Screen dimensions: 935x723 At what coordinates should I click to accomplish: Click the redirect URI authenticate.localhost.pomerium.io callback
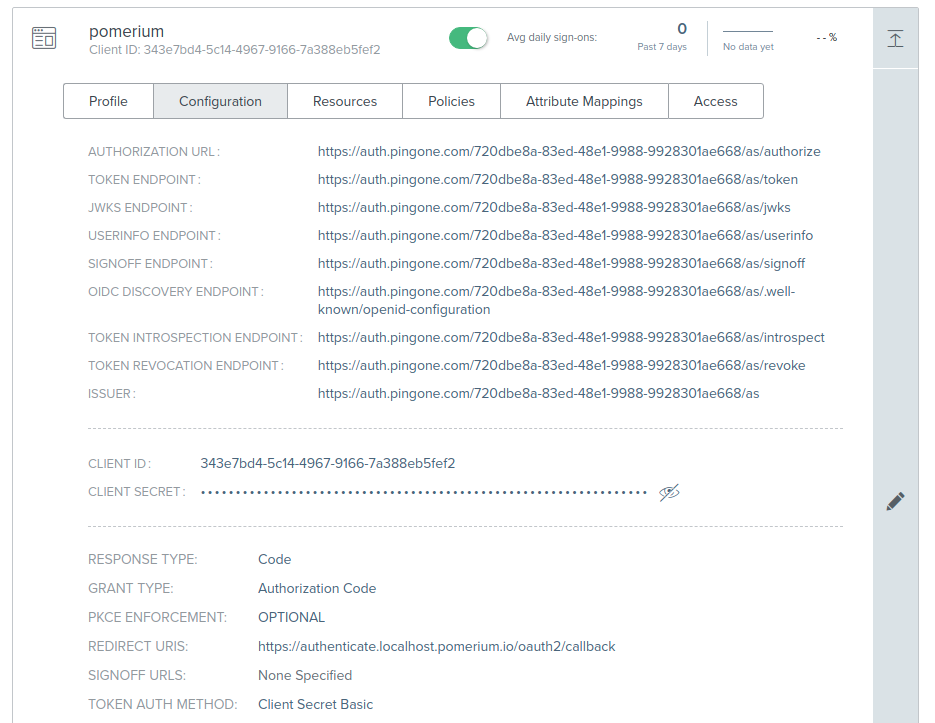436,647
